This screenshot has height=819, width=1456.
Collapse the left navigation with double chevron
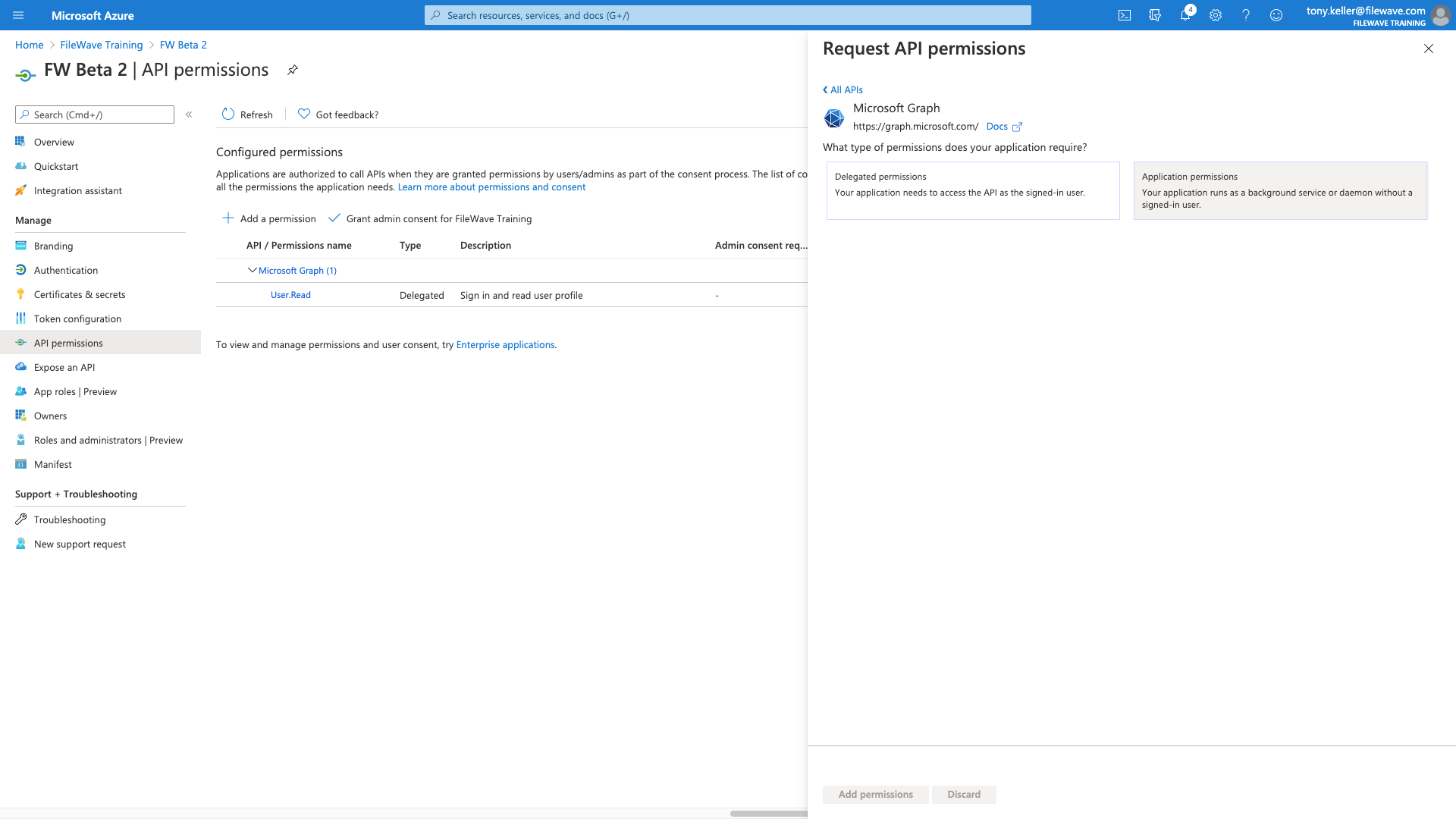pyautogui.click(x=189, y=115)
